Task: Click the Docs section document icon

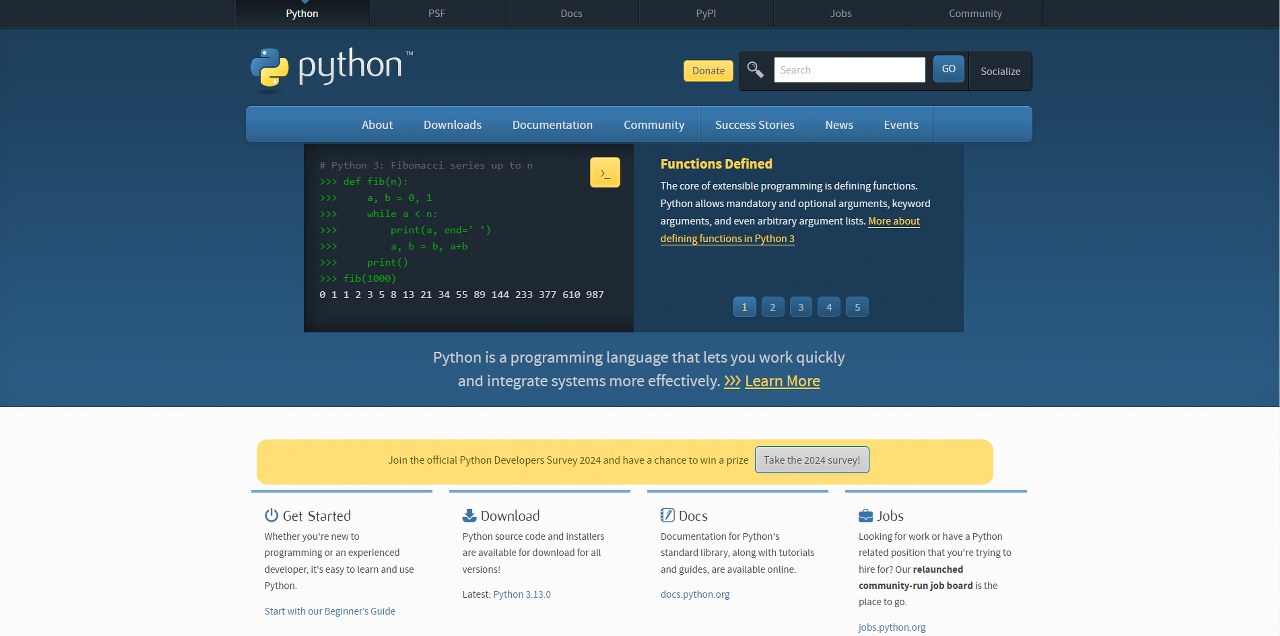Action: [667, 516]
